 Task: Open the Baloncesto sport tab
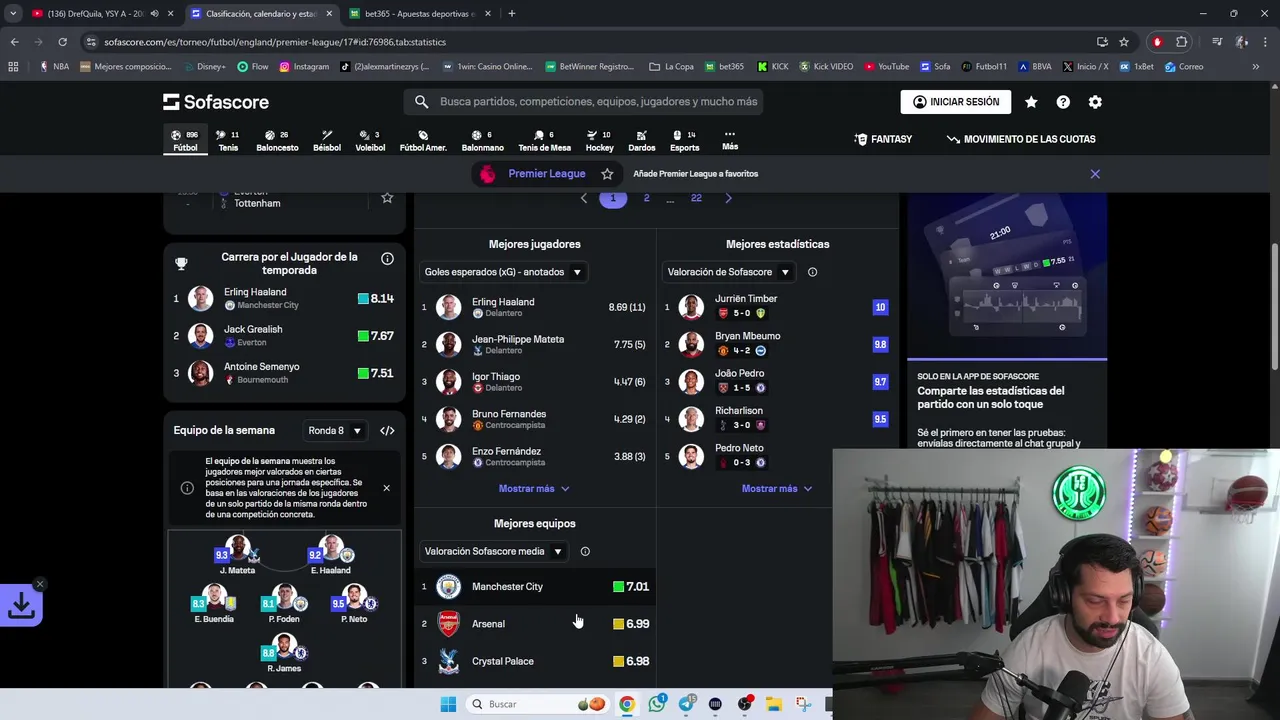point(277,141)
